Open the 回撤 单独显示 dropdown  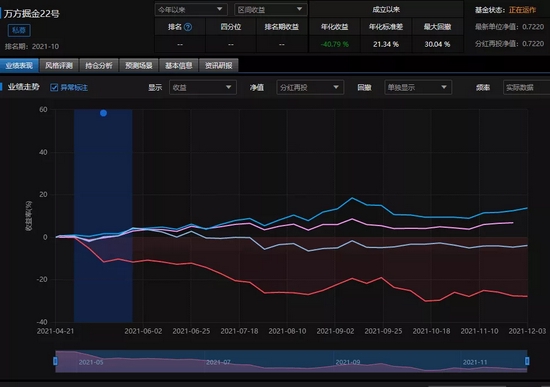(418, 87)
